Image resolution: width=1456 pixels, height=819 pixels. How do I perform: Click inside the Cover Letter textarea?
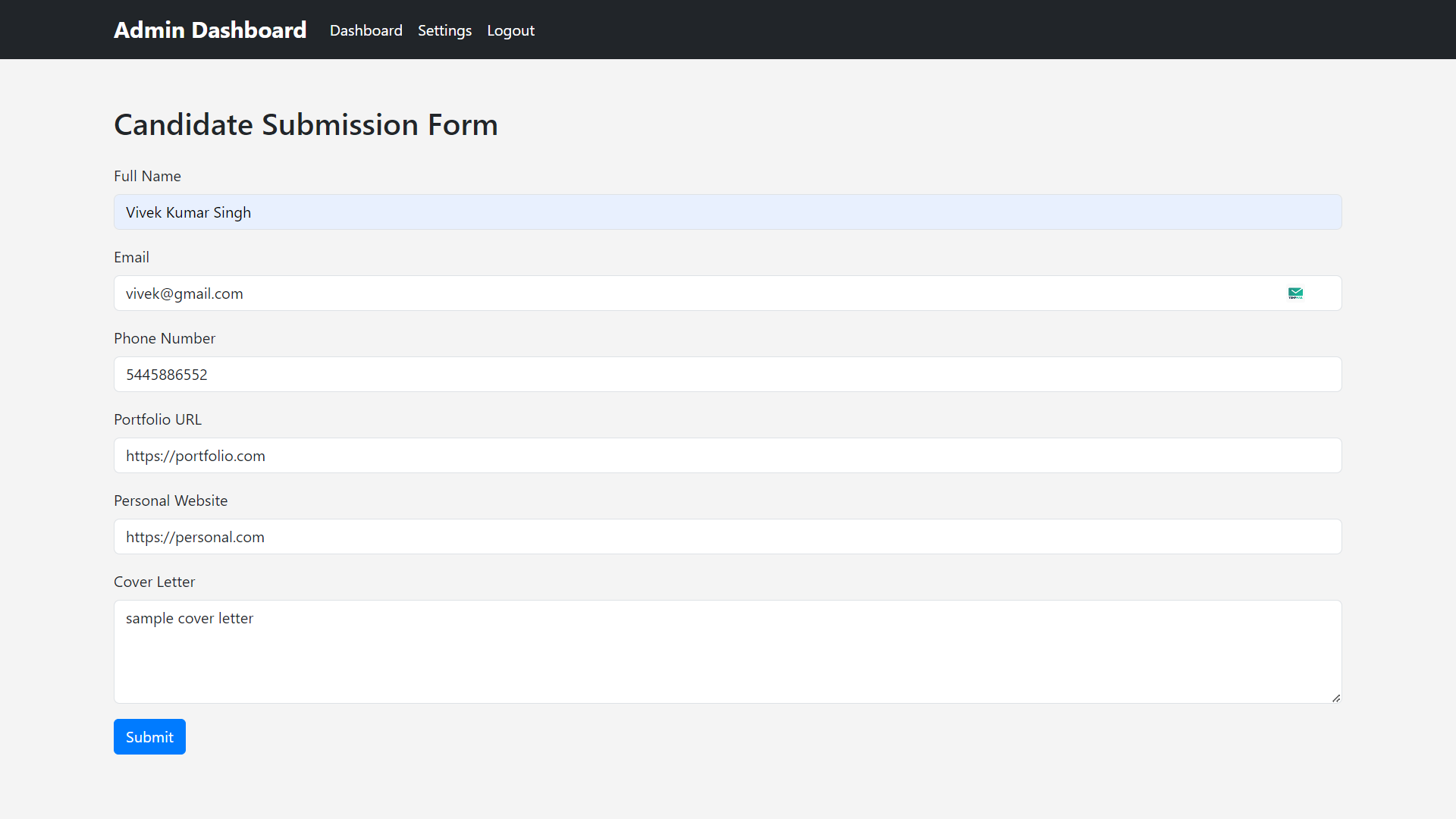726,652
